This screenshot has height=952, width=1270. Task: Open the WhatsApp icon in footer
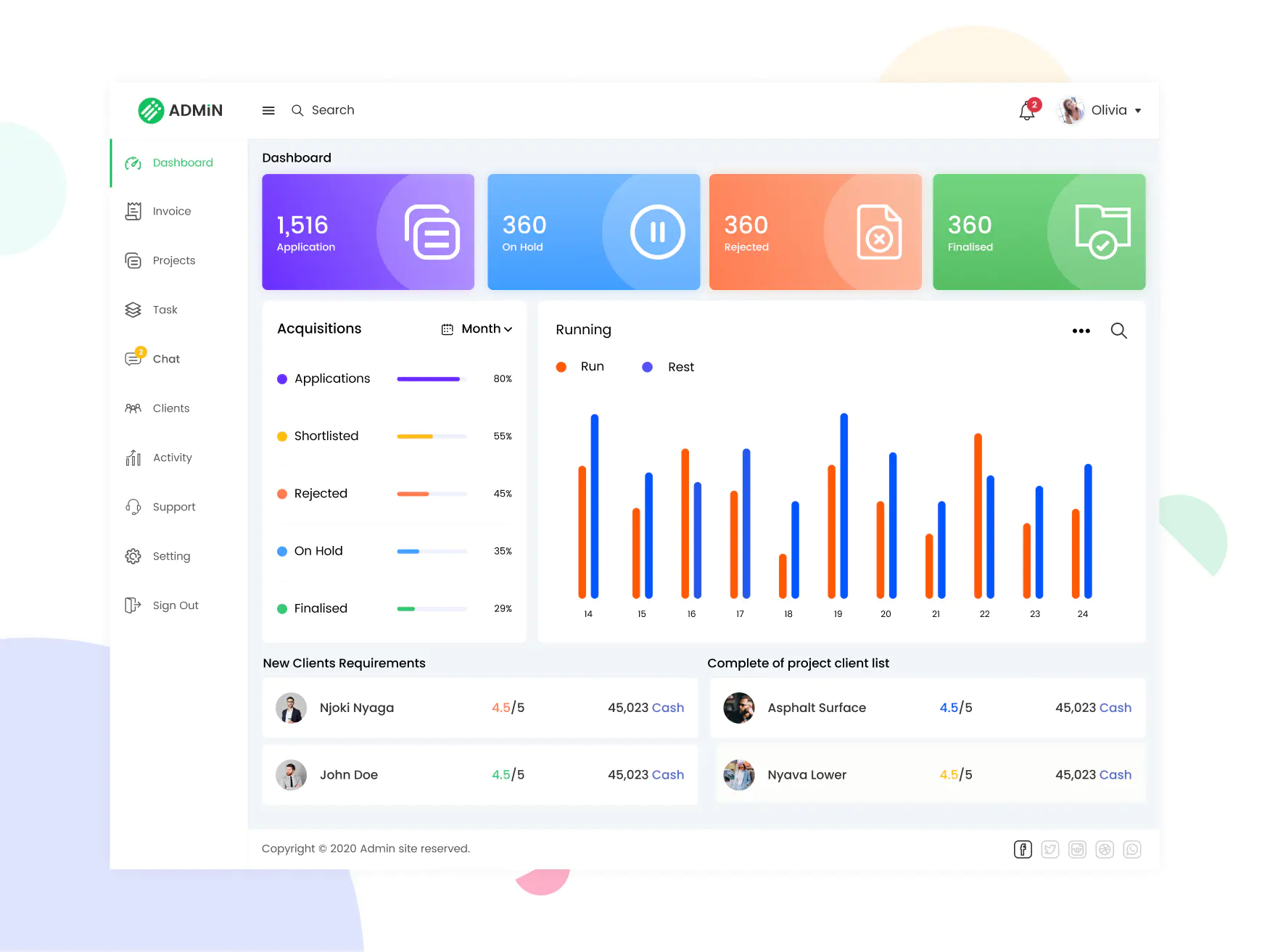point(1132,849)
